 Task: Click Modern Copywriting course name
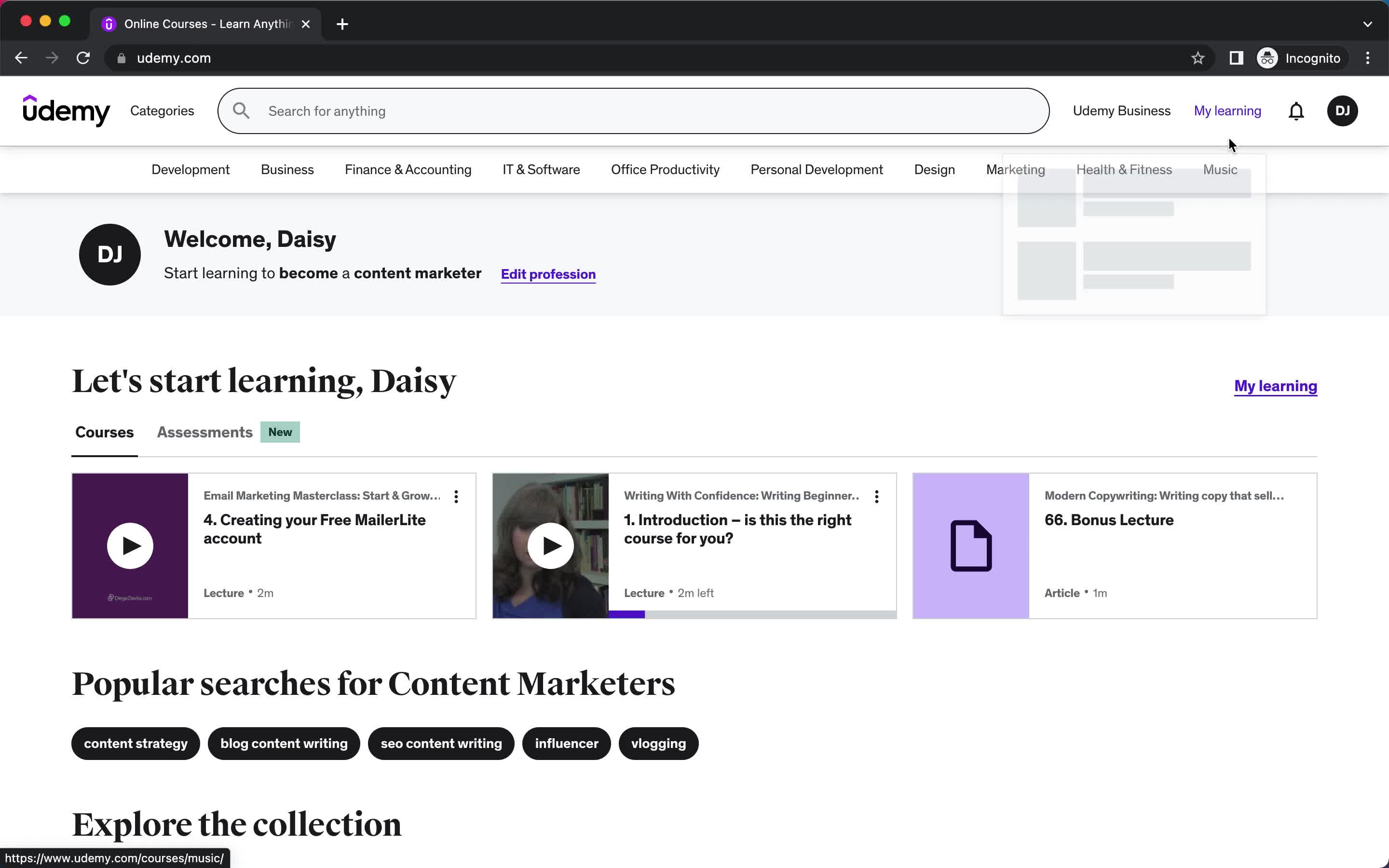1164,495
